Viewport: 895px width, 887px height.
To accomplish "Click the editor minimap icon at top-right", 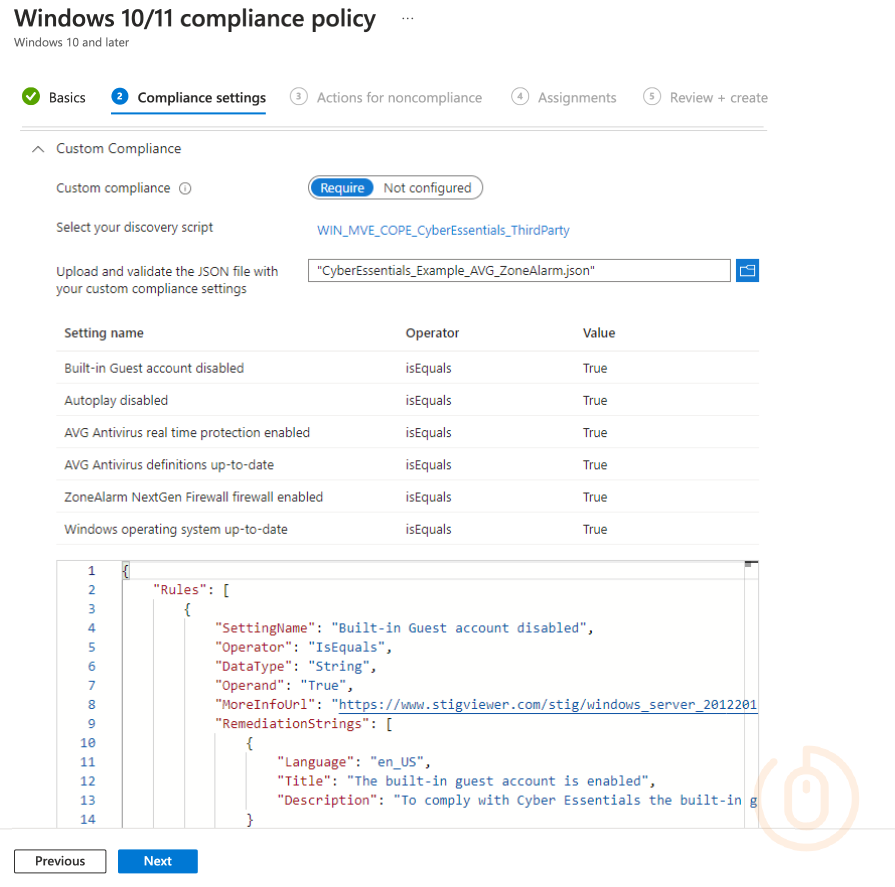I will pyautogui.click(x=750, y=566).
